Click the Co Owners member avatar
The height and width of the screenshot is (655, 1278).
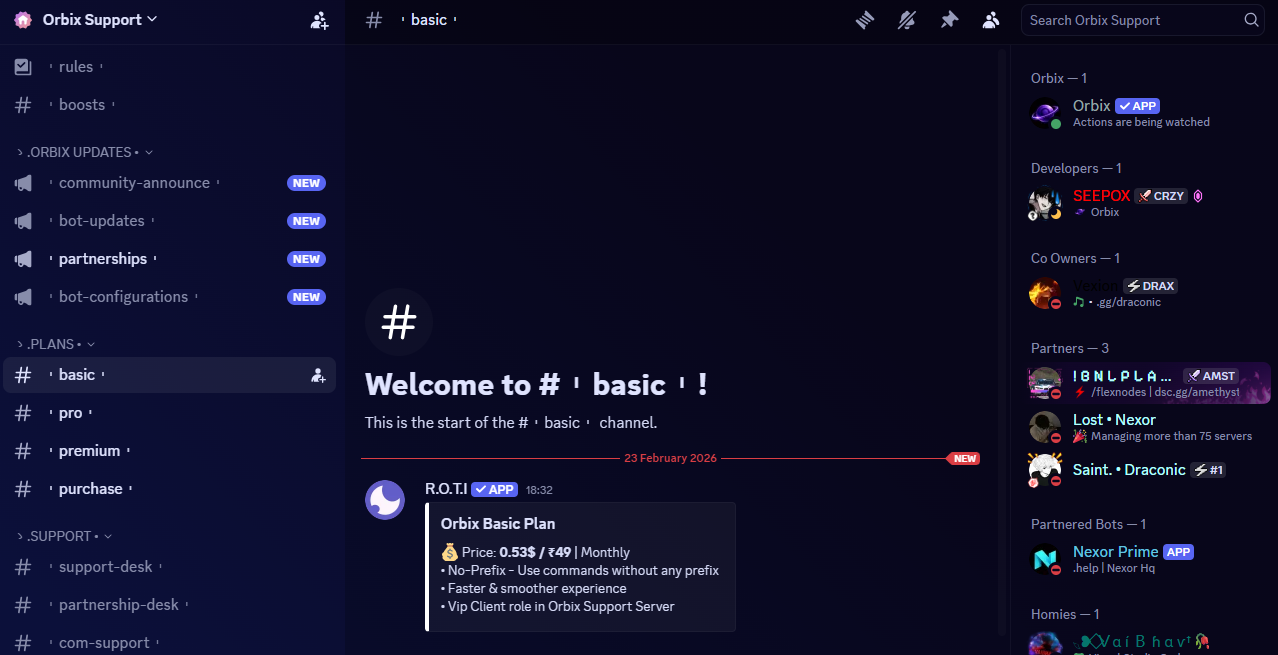coord(1045,293)
